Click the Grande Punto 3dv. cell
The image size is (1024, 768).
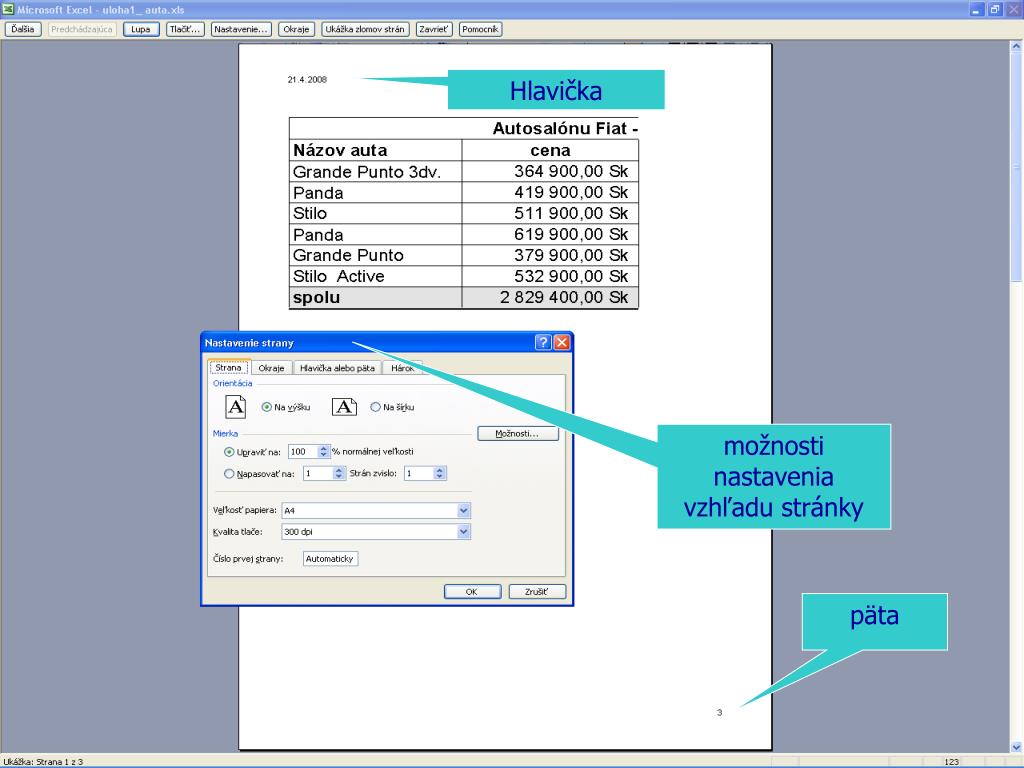tap(376, 172)
